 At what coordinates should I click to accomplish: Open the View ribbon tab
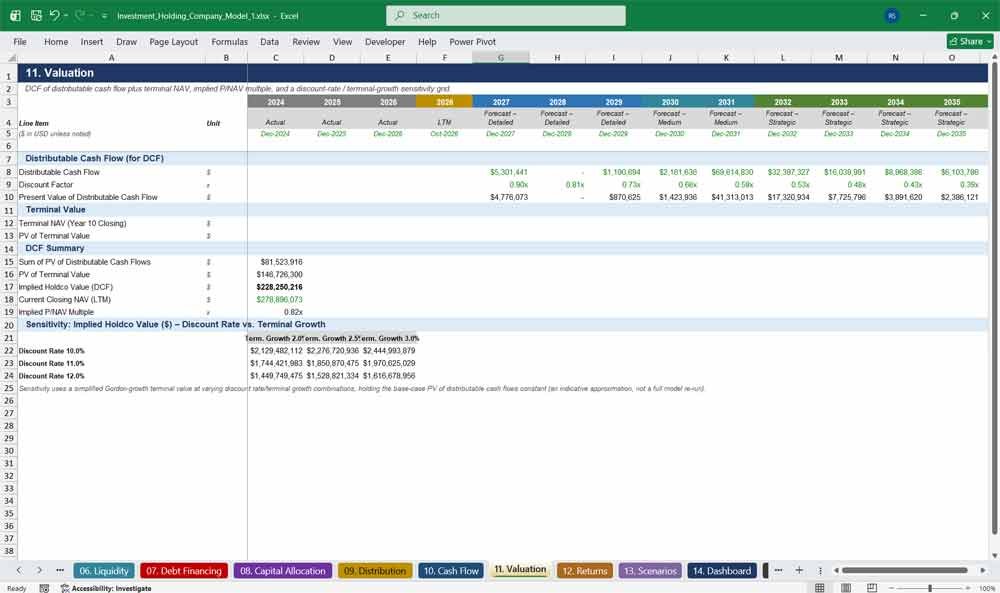click(342, 41)
